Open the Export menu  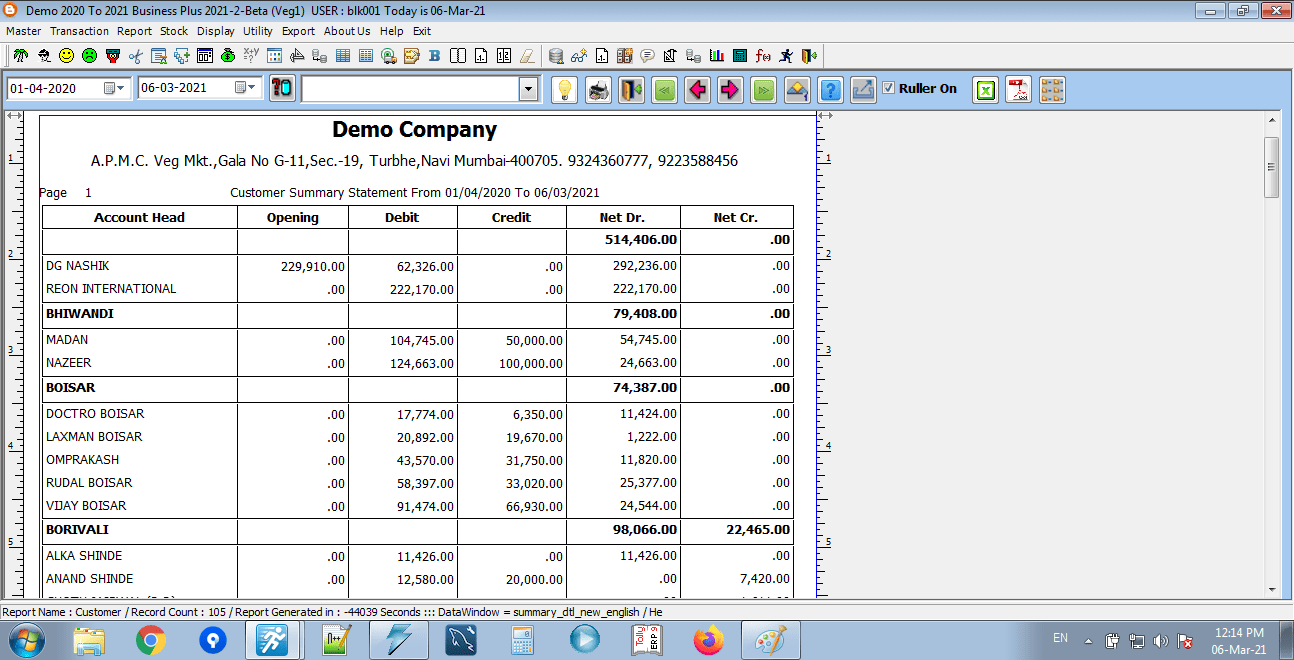tap(298, 31)
